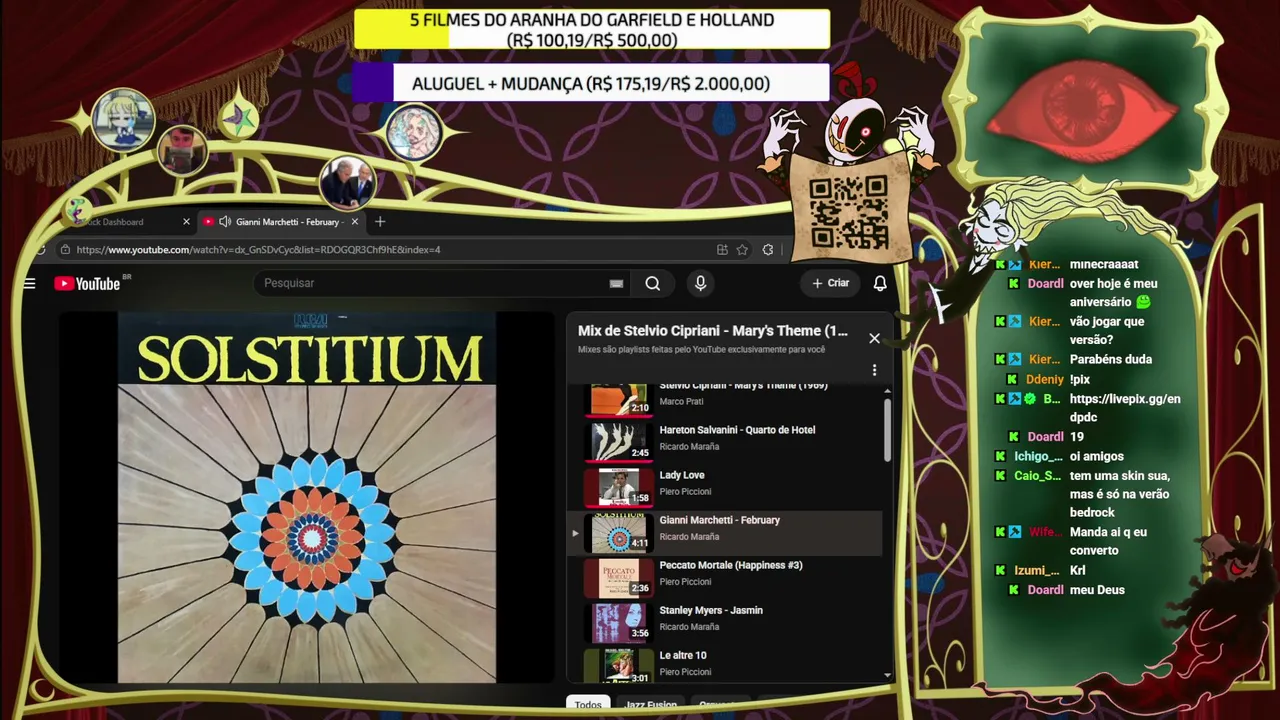Click "Piero Piccioni" under Lady Love
The height and width of the screenshot is (720, 1280).
pos(685,492)
